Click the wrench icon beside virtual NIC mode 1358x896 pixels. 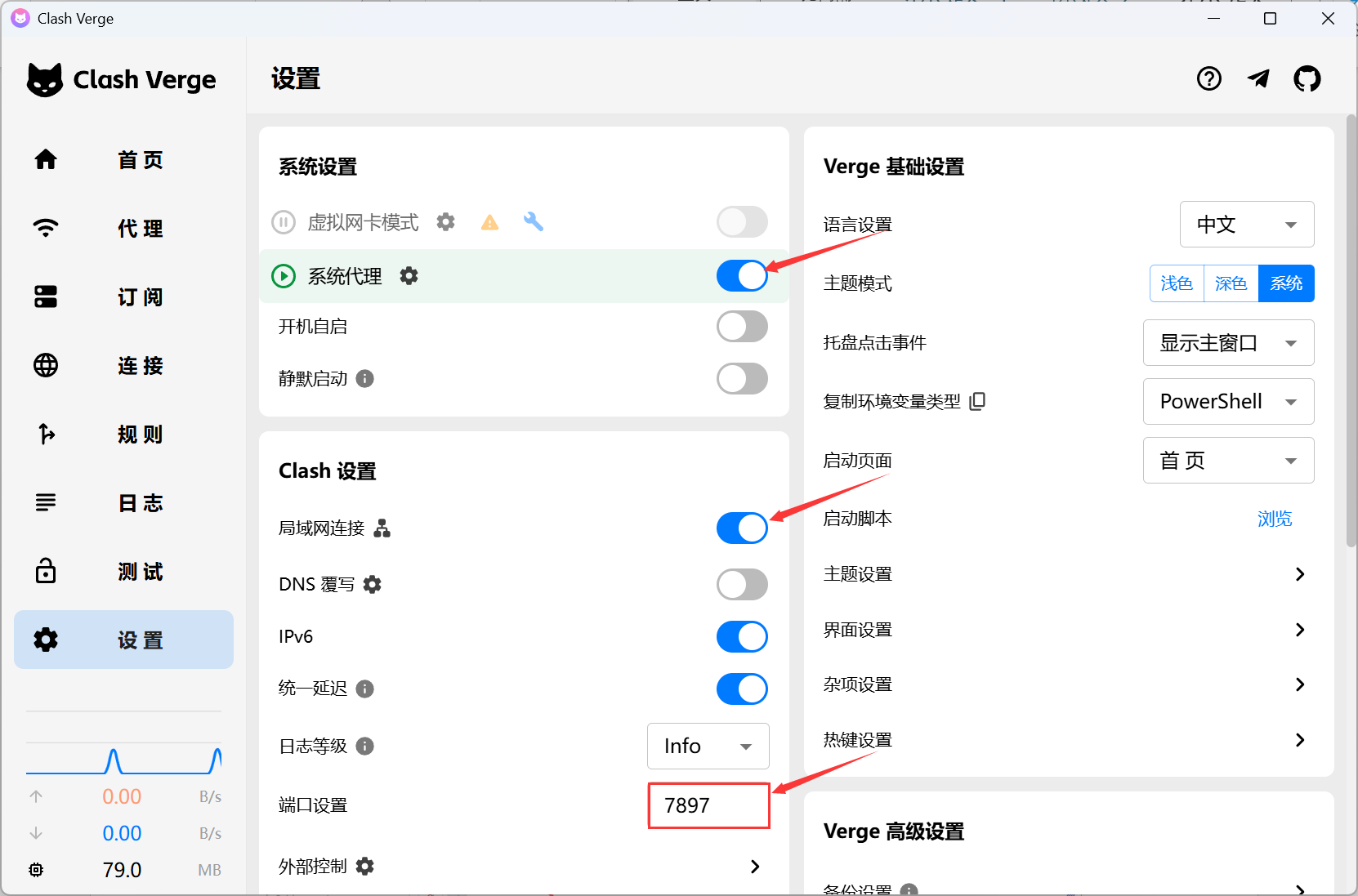tap(534, 222)
